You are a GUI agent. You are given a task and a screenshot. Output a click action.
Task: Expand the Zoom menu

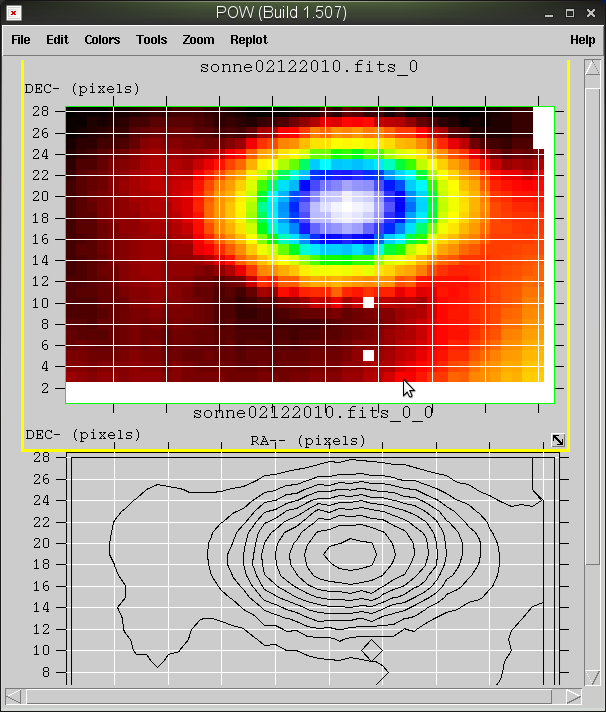(x=198, y=40)
